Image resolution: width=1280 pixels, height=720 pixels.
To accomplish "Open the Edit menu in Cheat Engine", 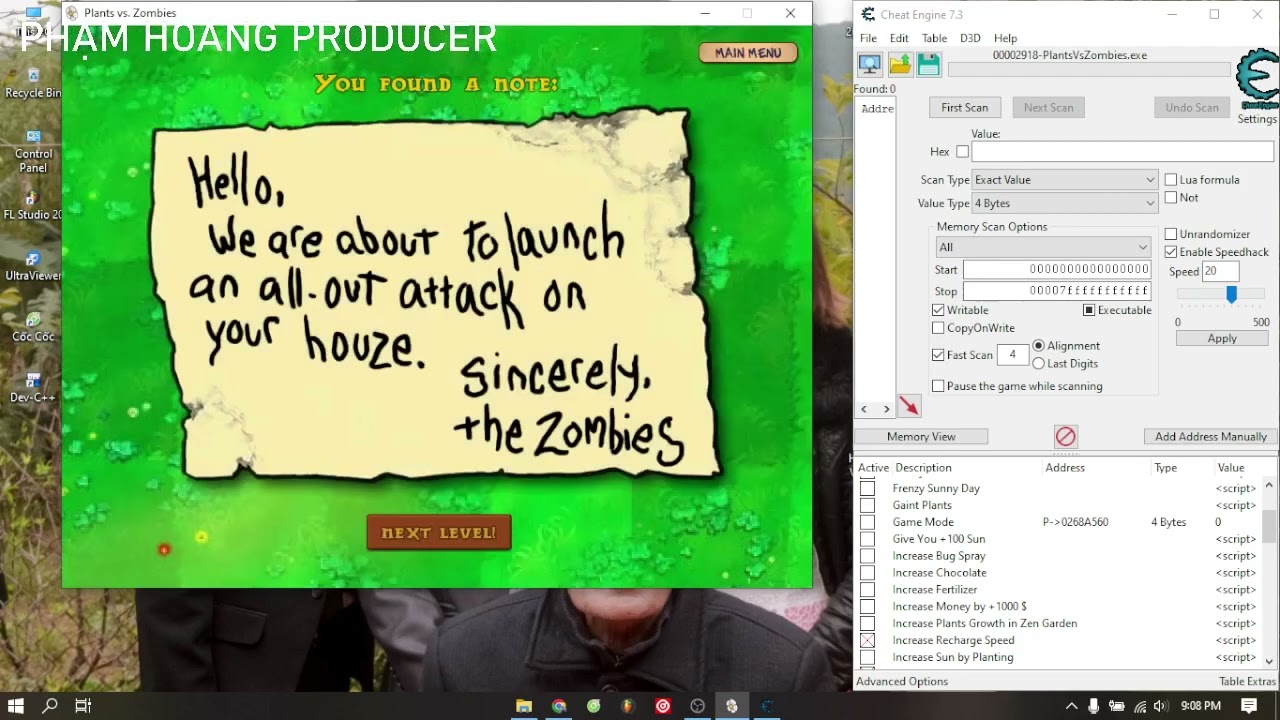I will [x=899, y=38].
